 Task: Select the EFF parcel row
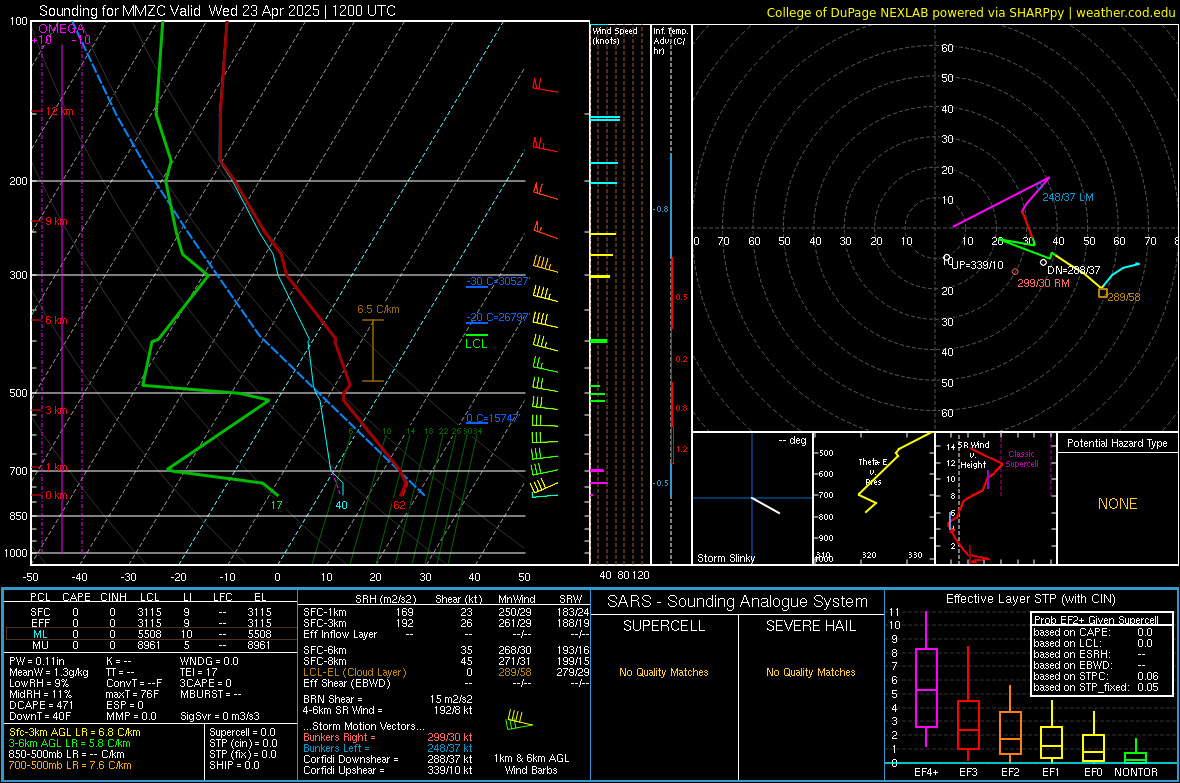(x=151, y=623)
